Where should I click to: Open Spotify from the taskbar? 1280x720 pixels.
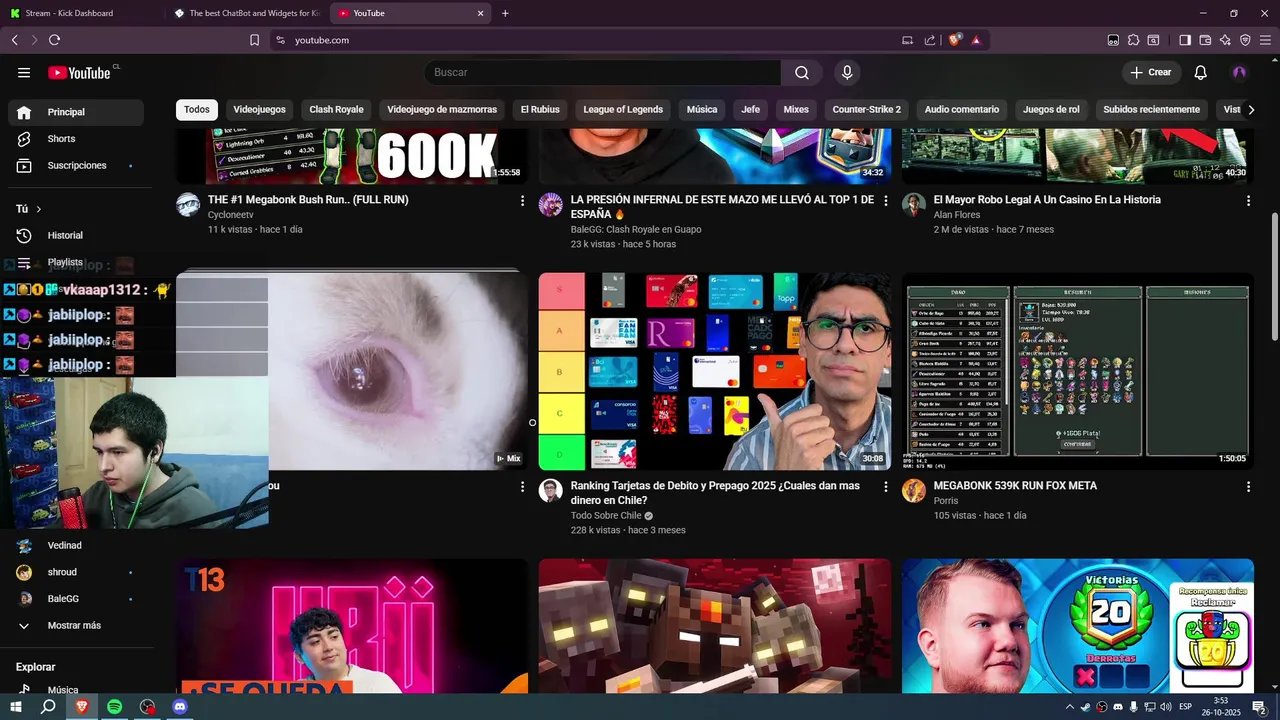pos(115,706)
